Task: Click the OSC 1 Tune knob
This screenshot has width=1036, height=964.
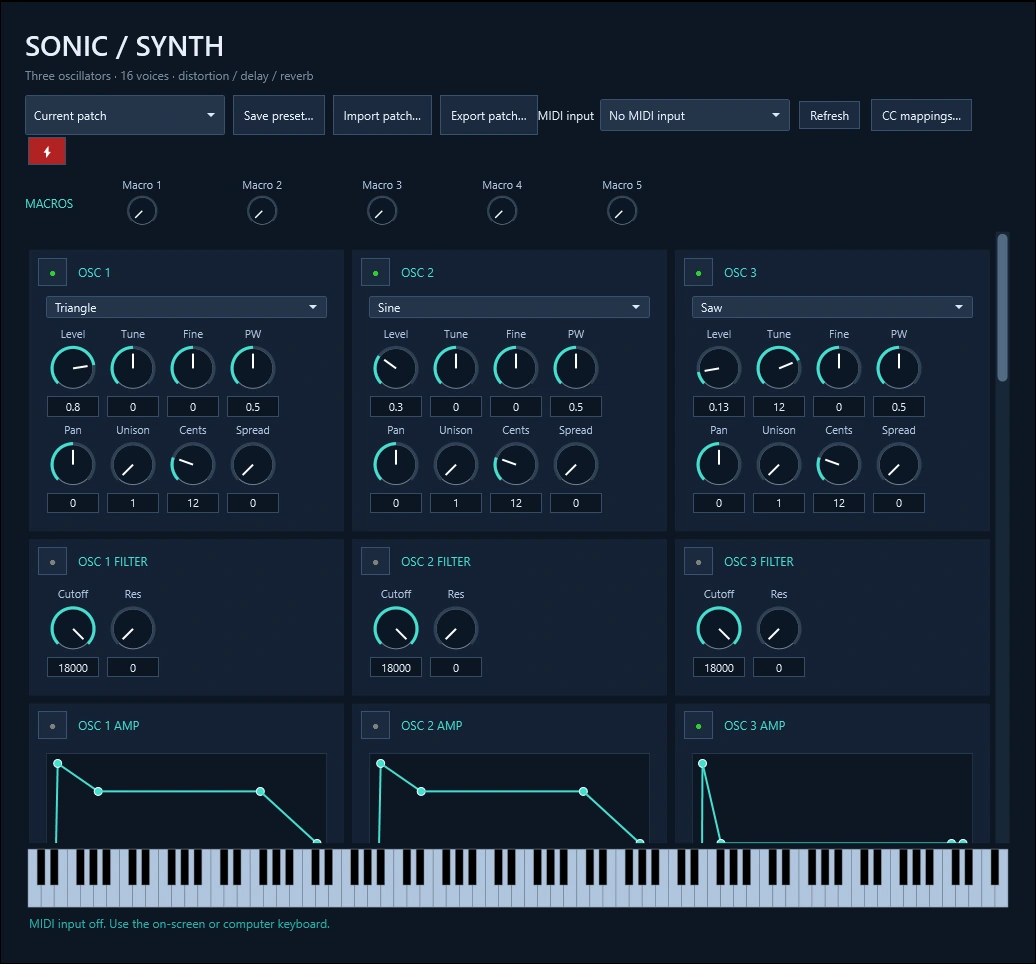Action: tap(133, 368)
